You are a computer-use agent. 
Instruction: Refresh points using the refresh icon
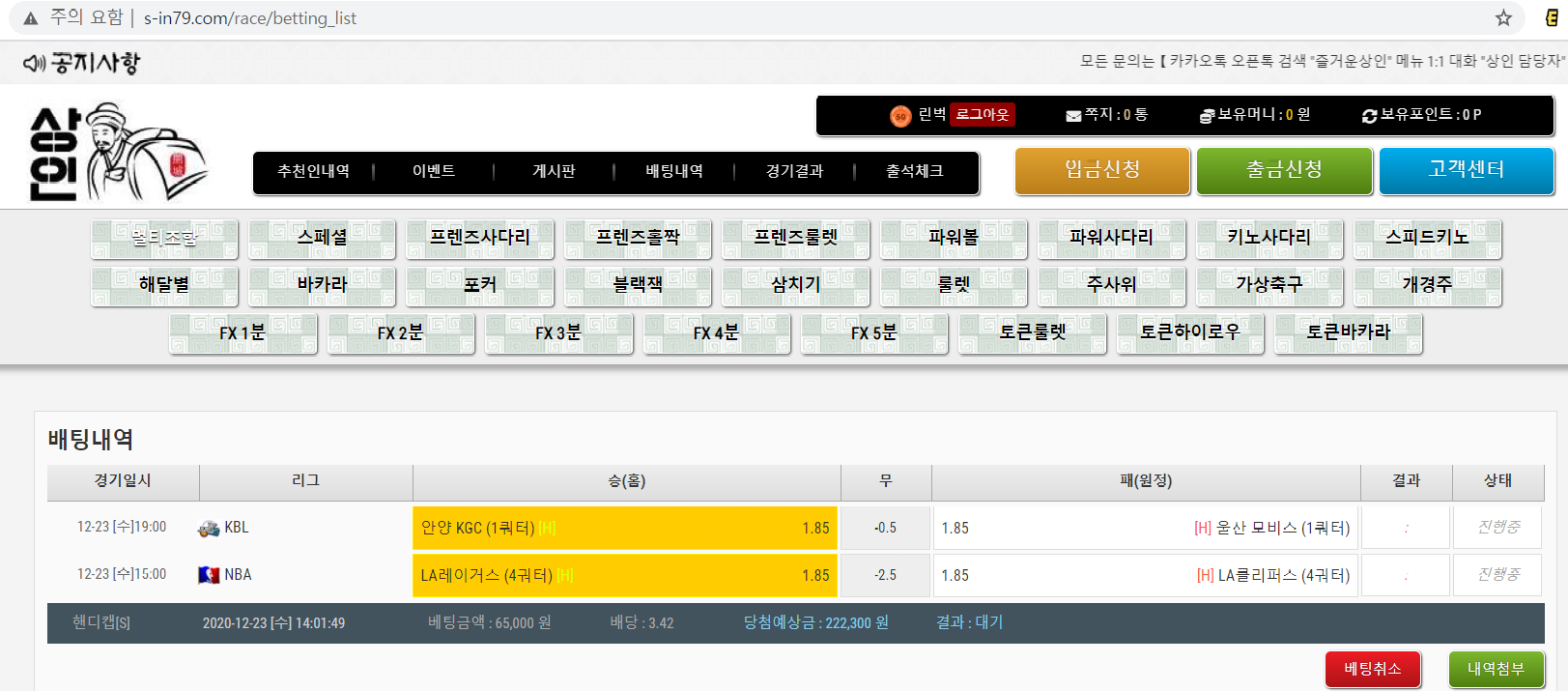point(1369,116)
